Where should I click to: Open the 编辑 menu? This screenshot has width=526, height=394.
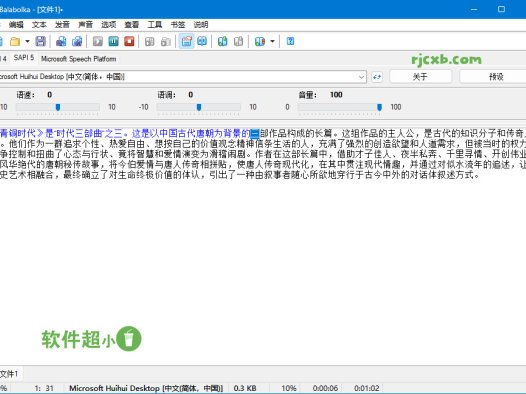coord(16,24)
